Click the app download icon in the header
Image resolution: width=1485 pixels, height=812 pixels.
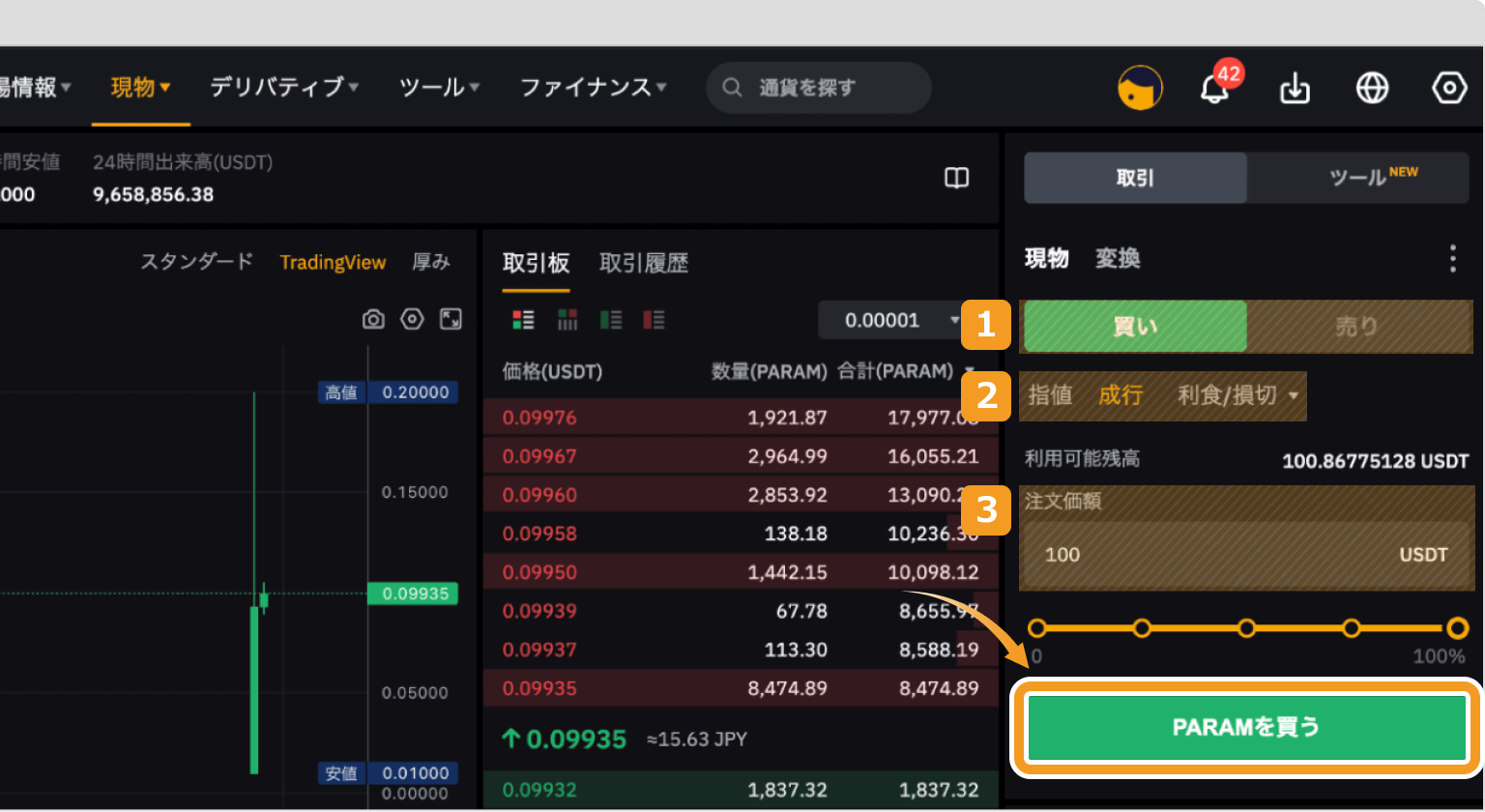(x=1294, y=88)
